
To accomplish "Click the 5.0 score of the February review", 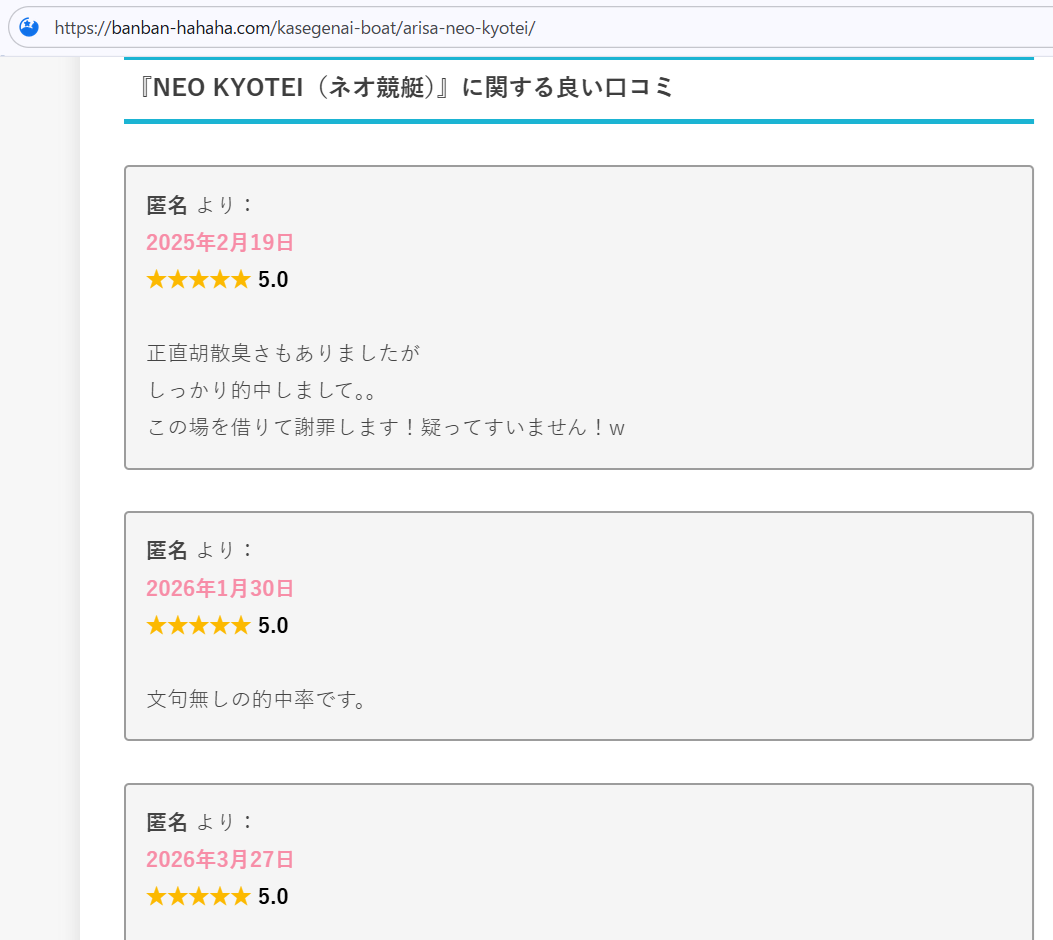I will pyautogui.click(x=275, y=279).
